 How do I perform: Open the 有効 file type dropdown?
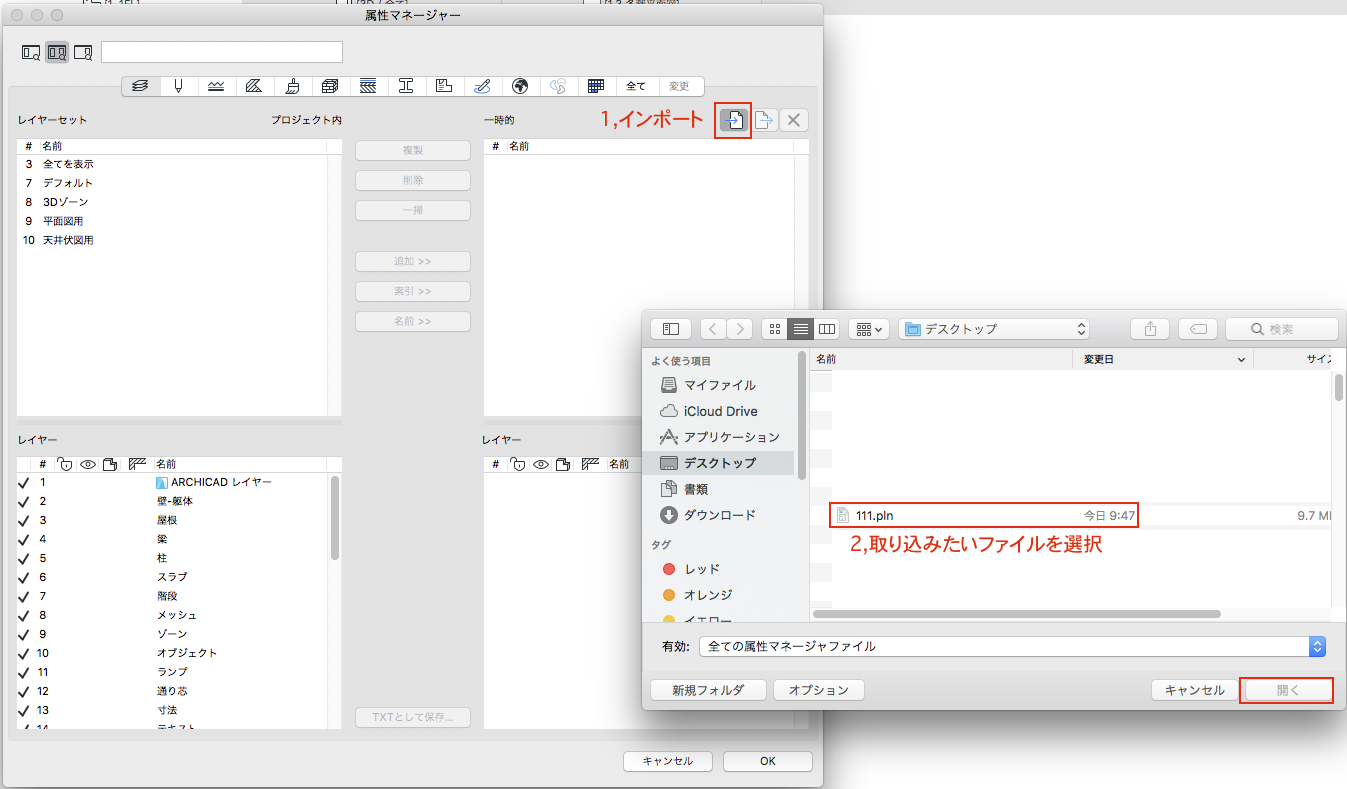coord(1012,647)
